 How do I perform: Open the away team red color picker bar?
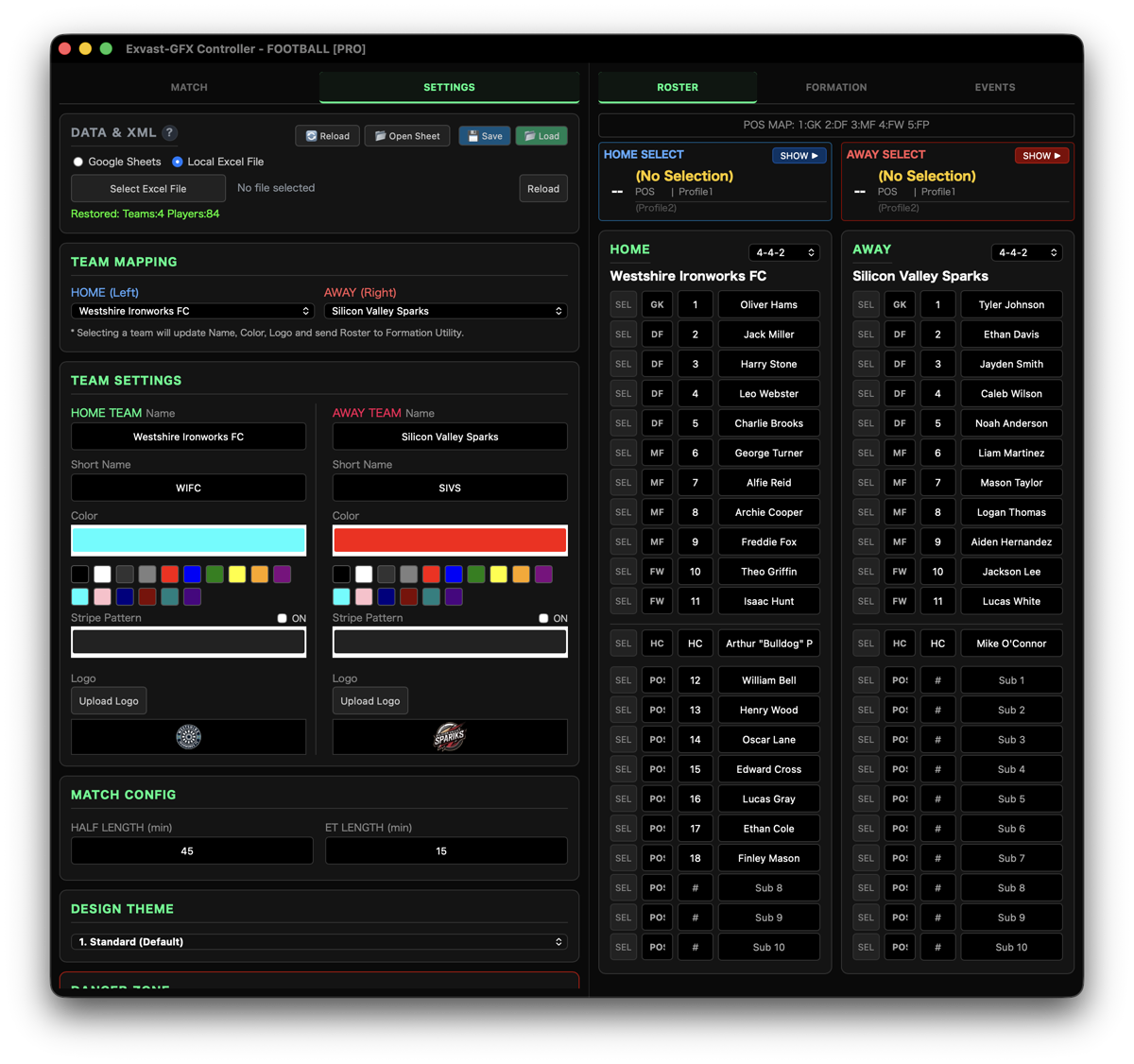(x=450, y=541)
